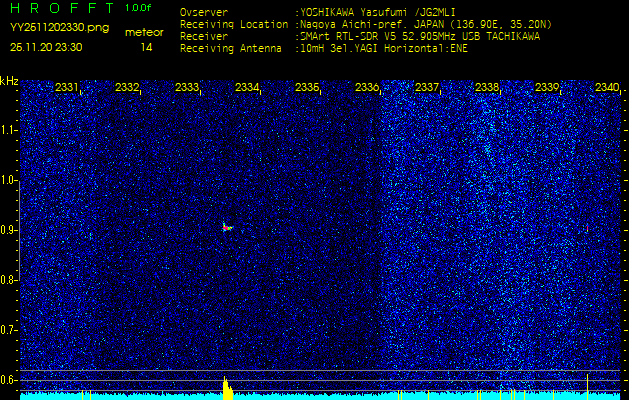Click the 1.1 kHz frequency label
This screenshot has width=629, height=400.
click(8, 130)
